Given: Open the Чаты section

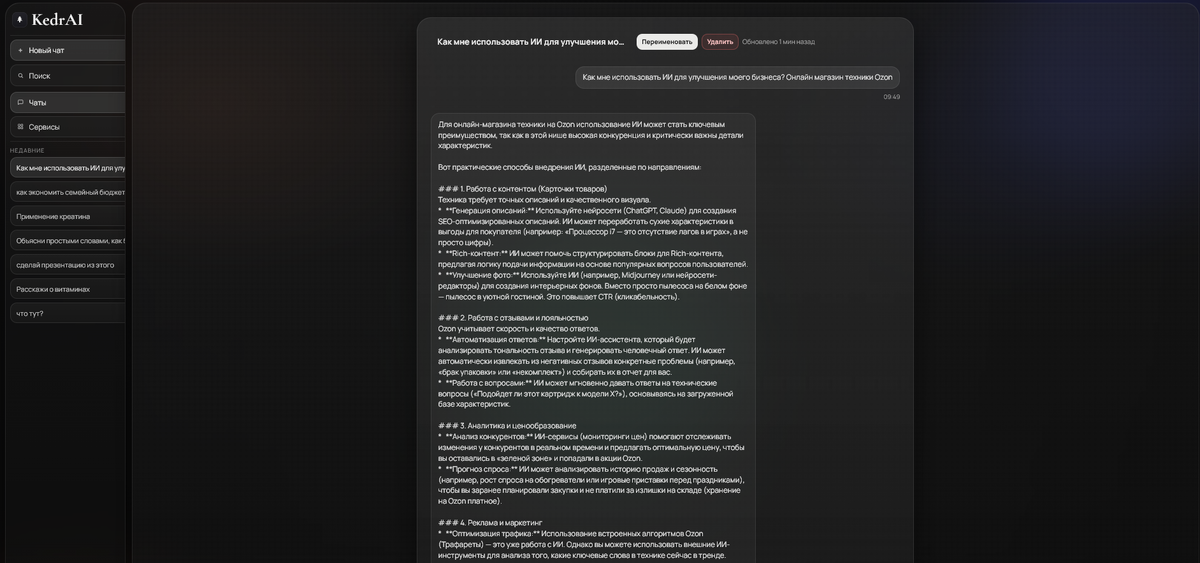Looking at the screenshot, I should coord(68,102).
